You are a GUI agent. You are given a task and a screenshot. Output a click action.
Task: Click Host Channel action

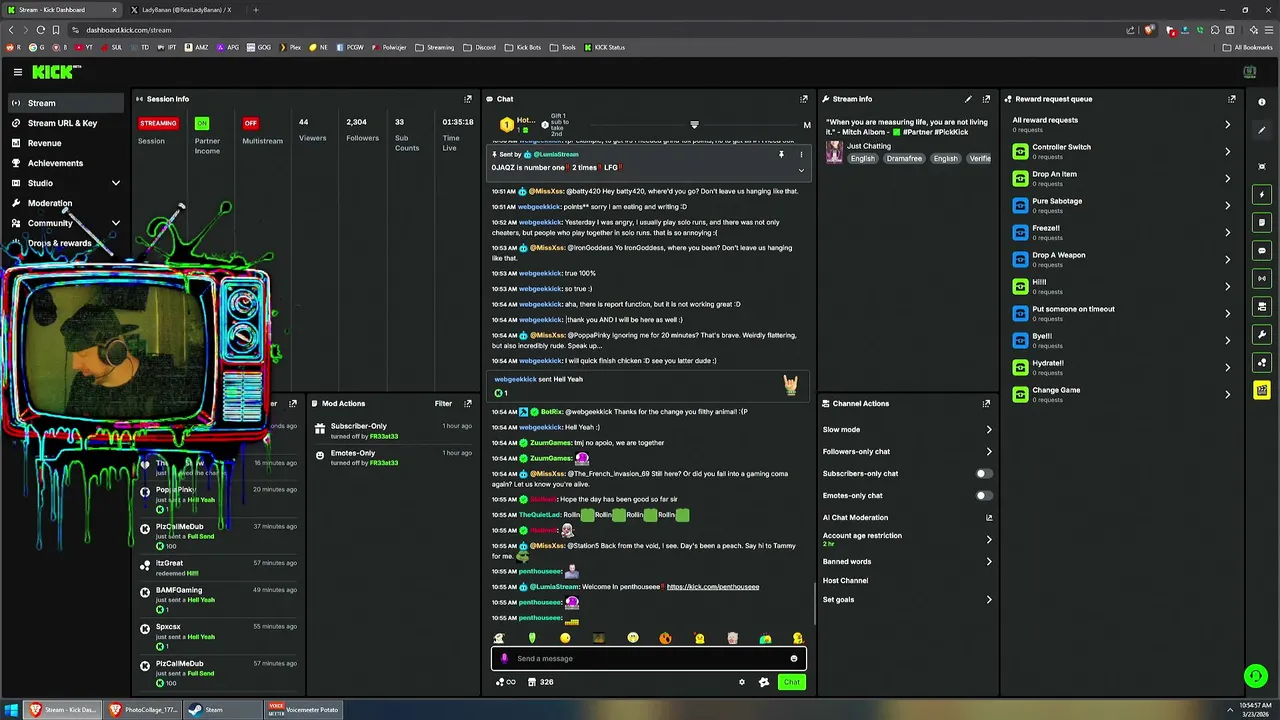coord(845,581)
